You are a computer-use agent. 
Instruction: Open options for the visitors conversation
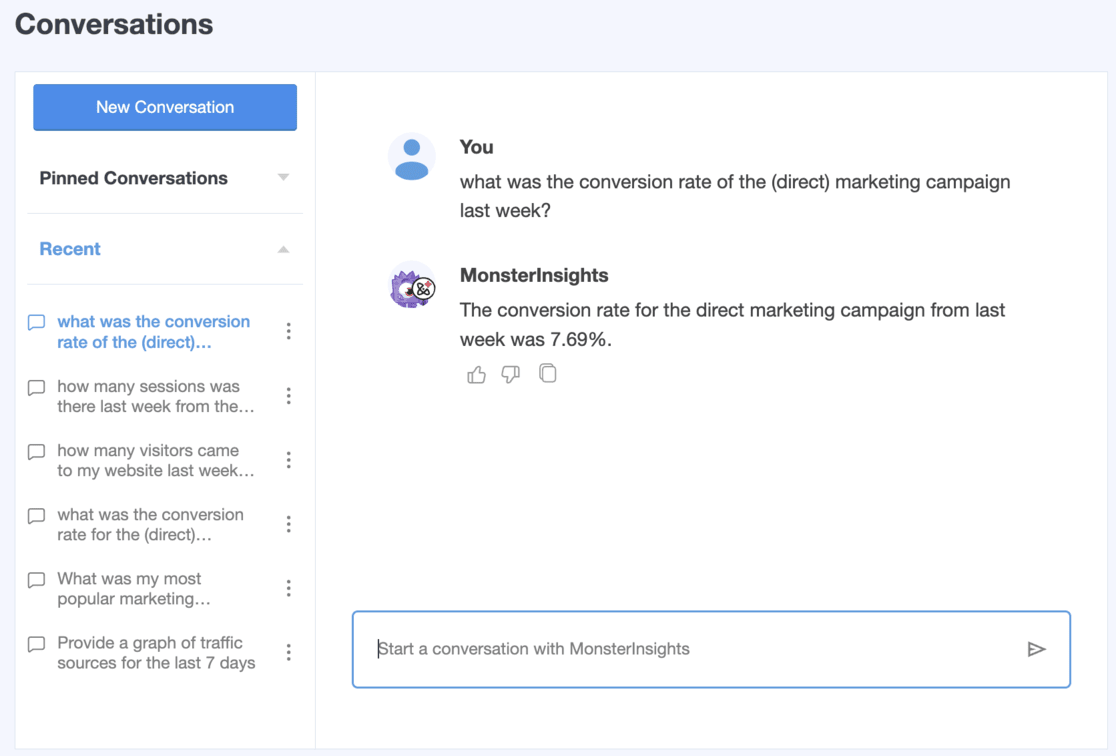click(x=288, y=460)
